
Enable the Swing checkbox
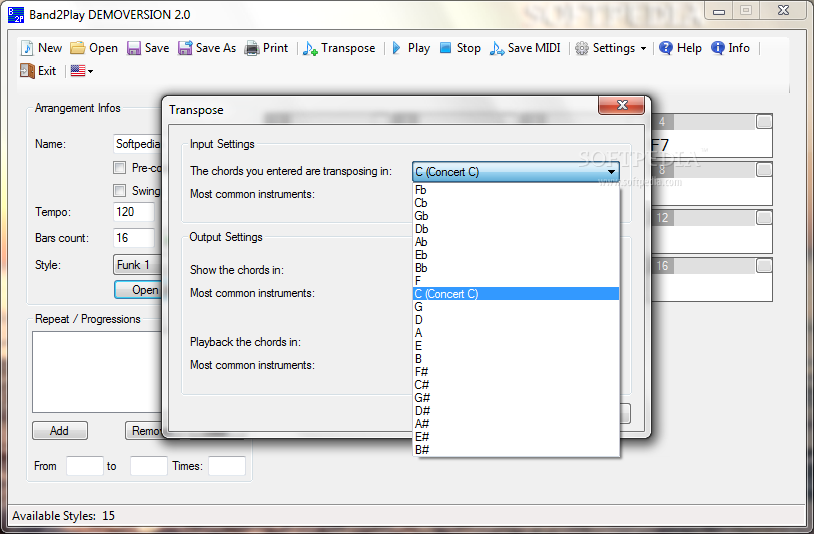(119, 190)
